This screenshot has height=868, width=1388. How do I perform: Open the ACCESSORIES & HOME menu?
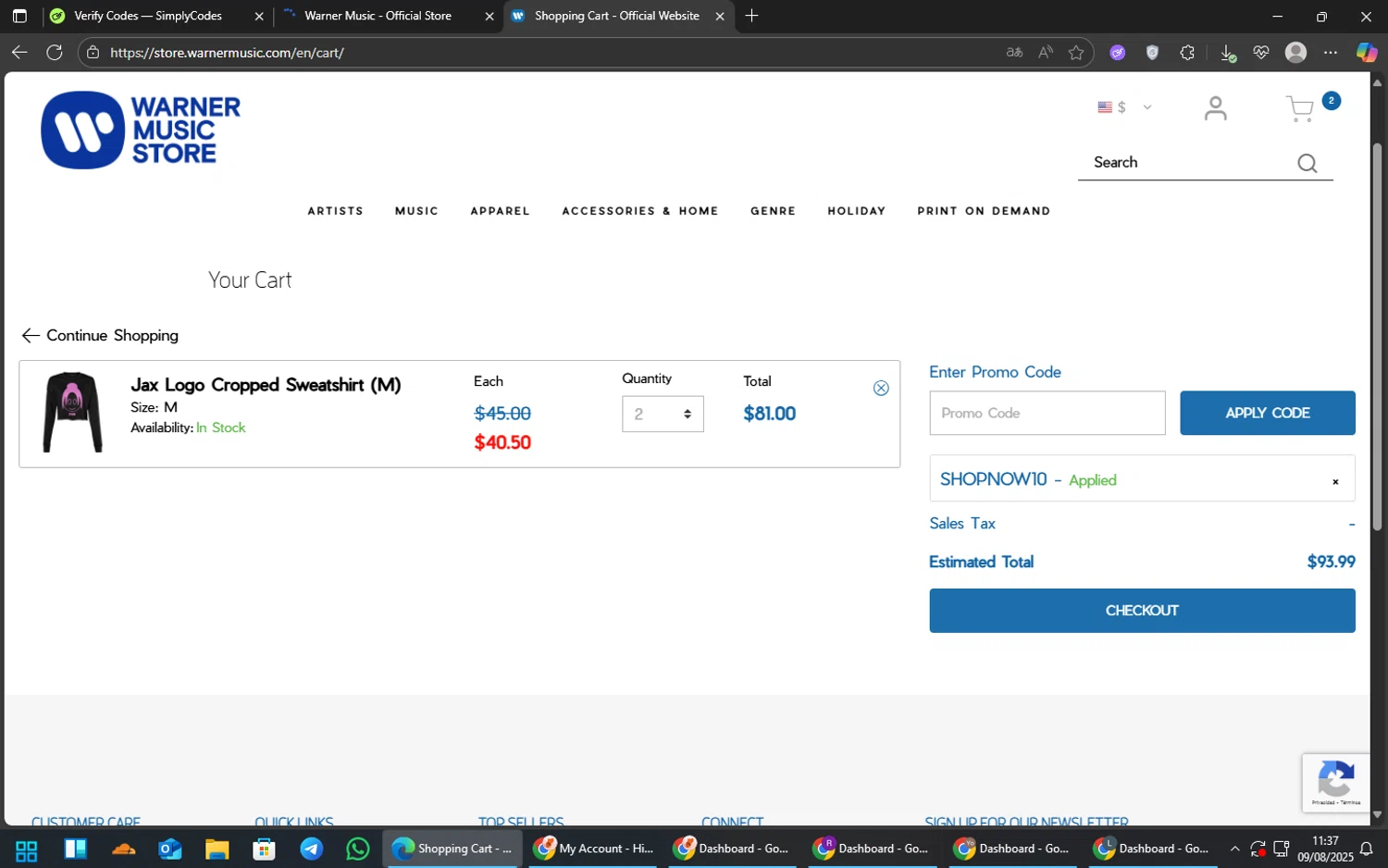640,211
